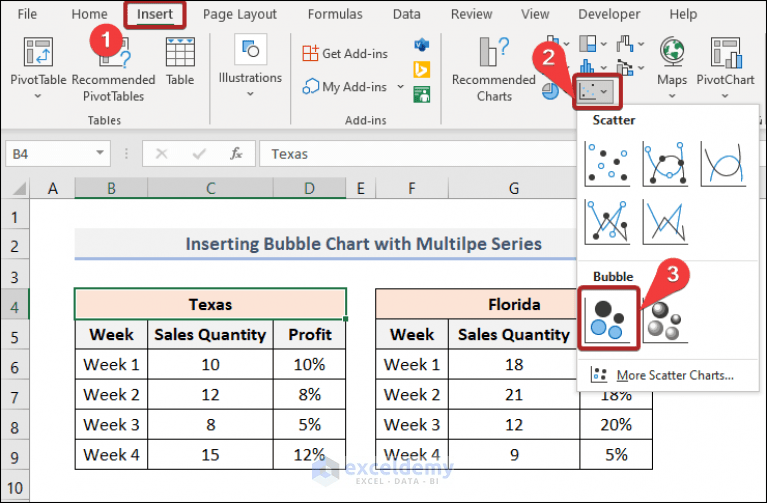The image size is (767, 503).
Task: Click Get Add-ins
Action: [345, 53]
